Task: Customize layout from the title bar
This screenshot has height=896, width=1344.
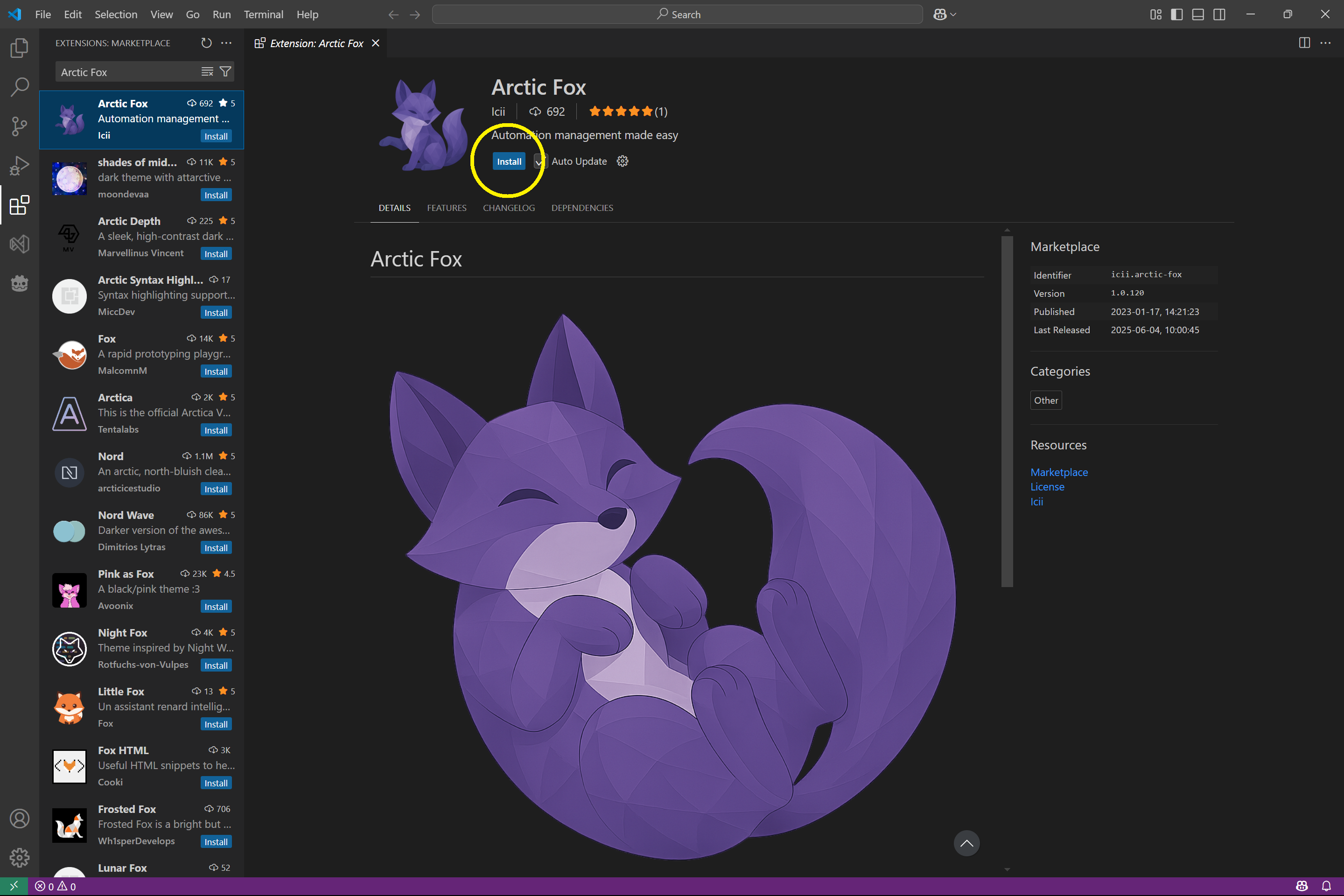Action: point(1155,14)
